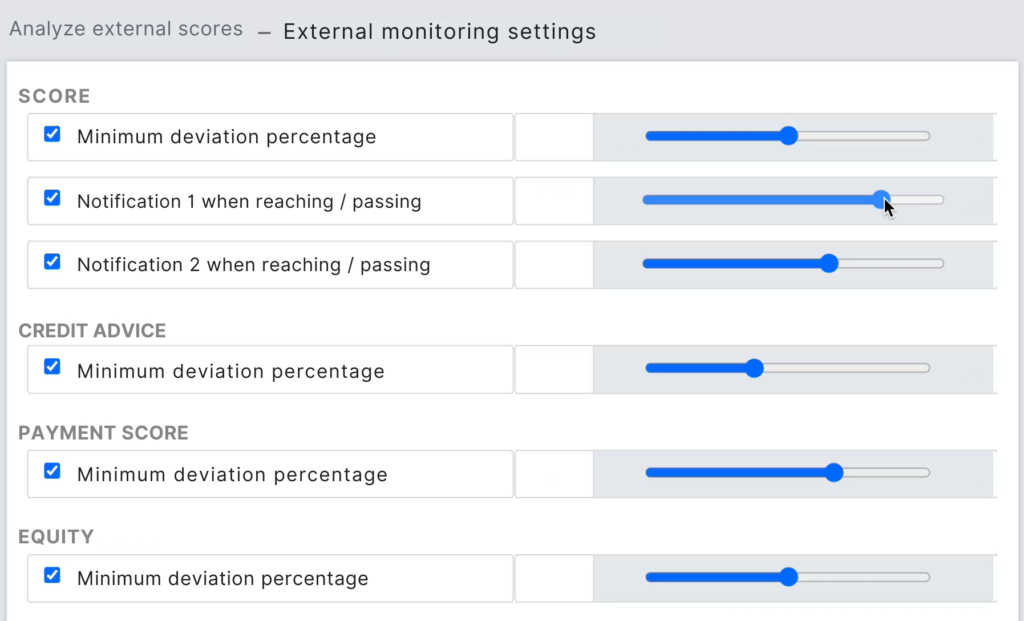Click Score minimum deviation slider handle
The width and height of the screenshot is (1024, 621).
tap(788, 136)
